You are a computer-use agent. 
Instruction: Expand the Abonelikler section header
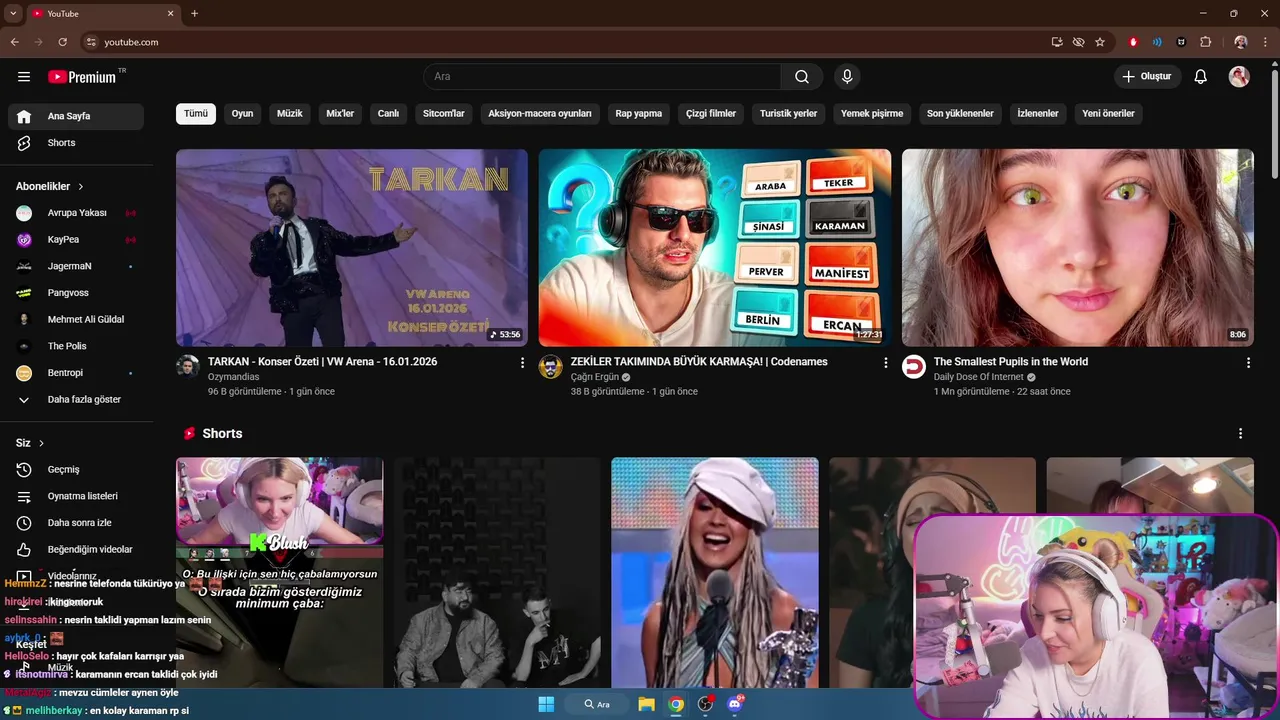[50, 187]
